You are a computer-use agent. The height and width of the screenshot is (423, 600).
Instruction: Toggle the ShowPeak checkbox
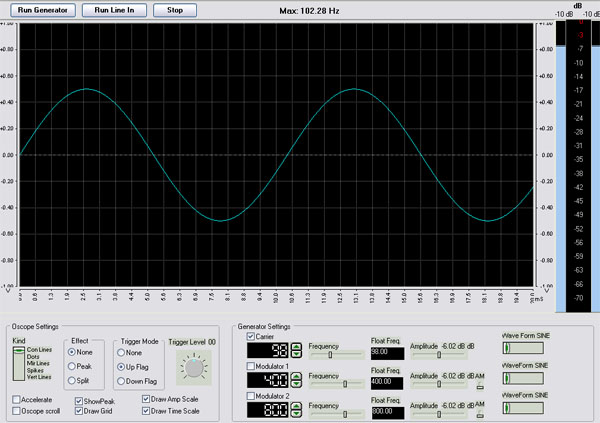click(78, 401)
